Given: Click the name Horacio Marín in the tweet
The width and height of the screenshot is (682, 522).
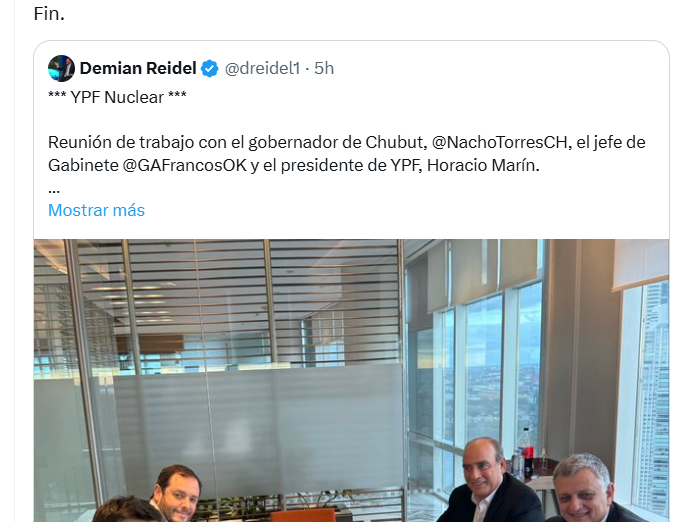Looking at the screenshot, I should pos(483,164).
